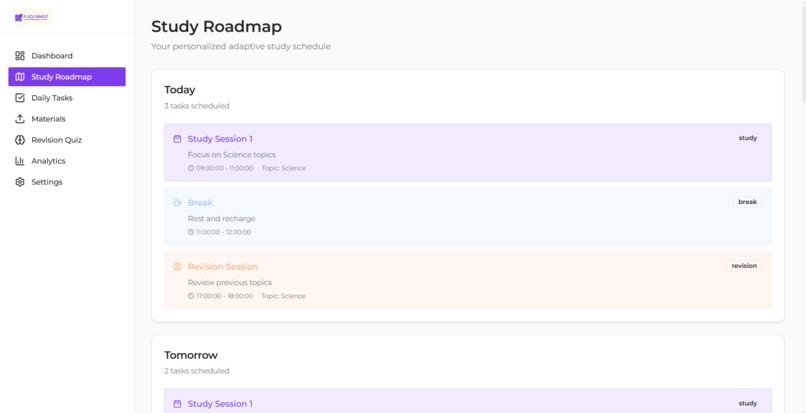Click the 'Today' section heading
806x413 pixels.
point(180,90)
